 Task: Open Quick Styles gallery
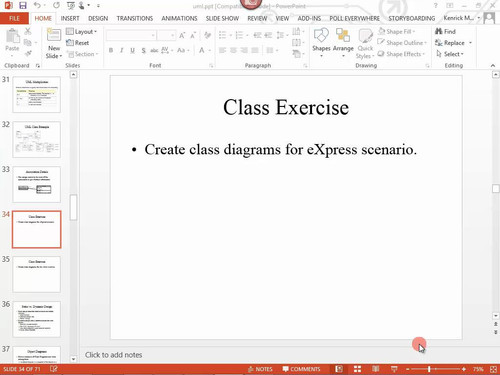[x=365, y=44]
